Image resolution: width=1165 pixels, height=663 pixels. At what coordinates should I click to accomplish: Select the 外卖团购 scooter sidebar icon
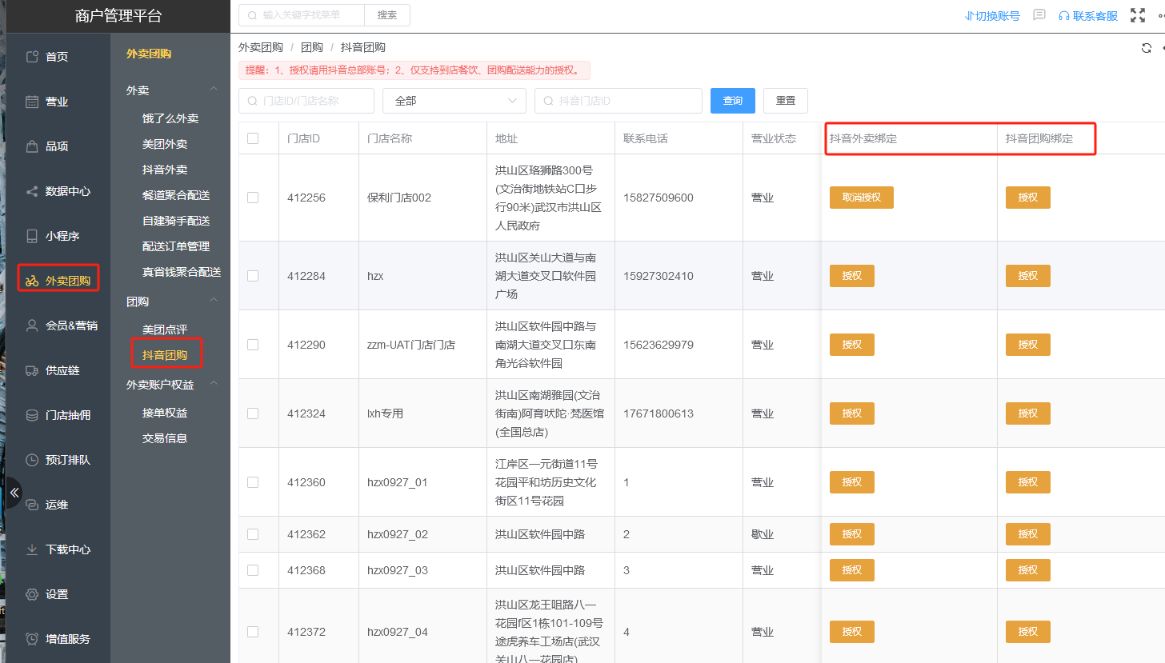(x=32, y=281)
